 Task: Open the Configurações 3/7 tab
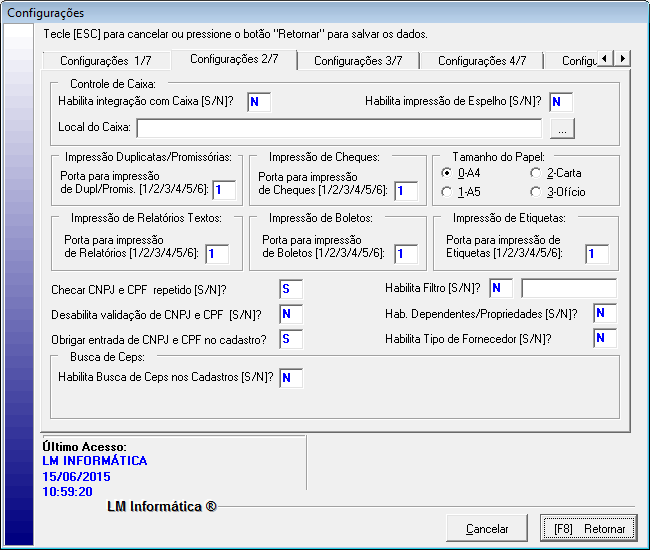[x=358, y=61]
